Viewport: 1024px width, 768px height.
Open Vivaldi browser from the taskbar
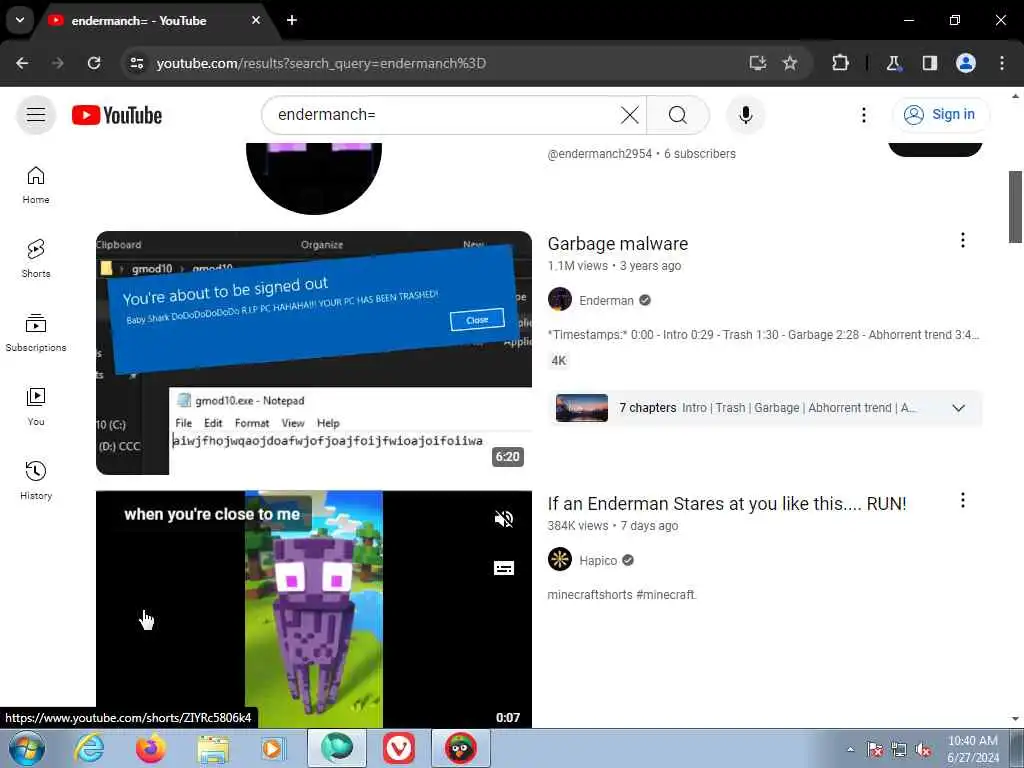398,748
